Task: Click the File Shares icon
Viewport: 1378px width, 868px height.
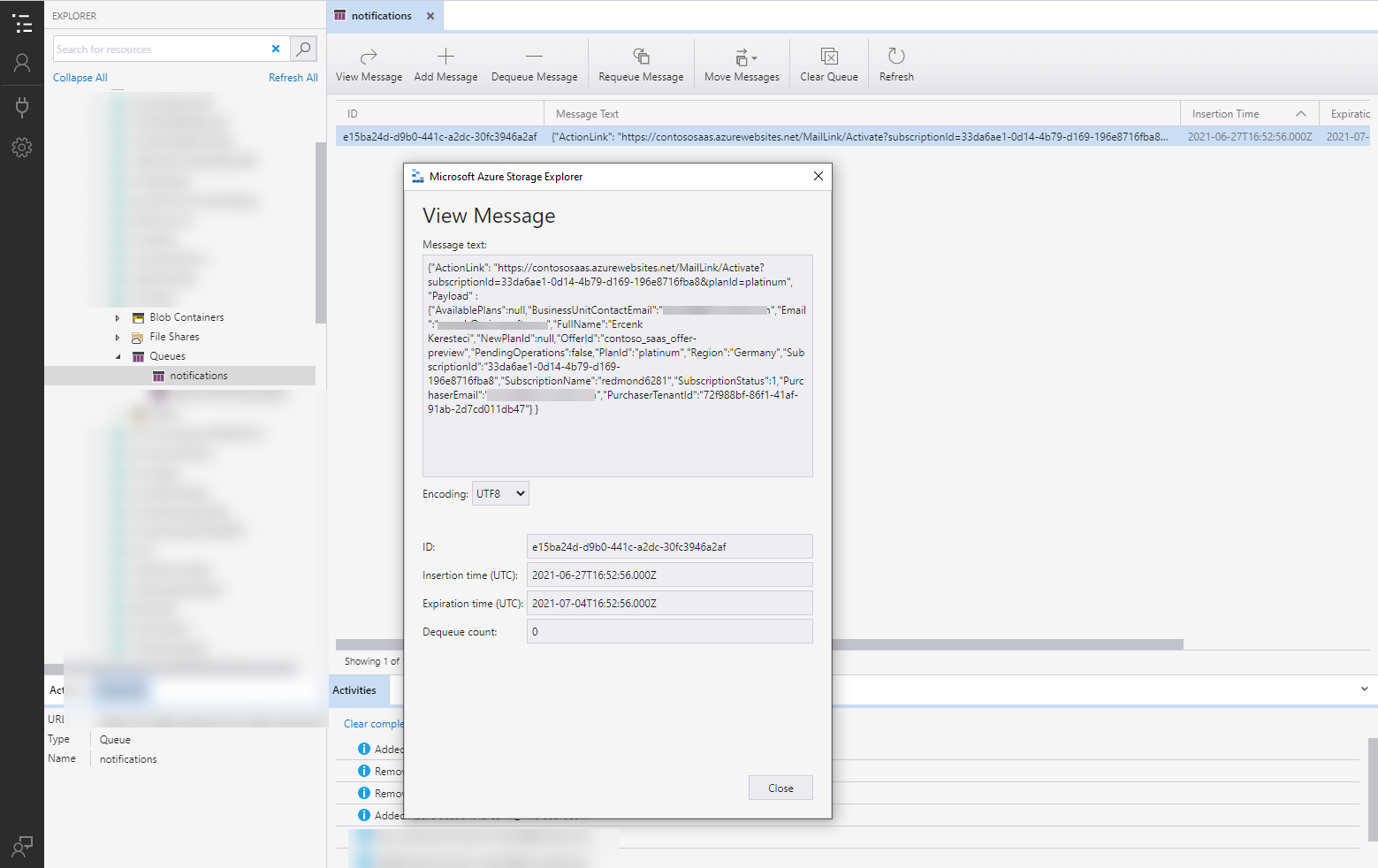Action: [x=138, y=337]
